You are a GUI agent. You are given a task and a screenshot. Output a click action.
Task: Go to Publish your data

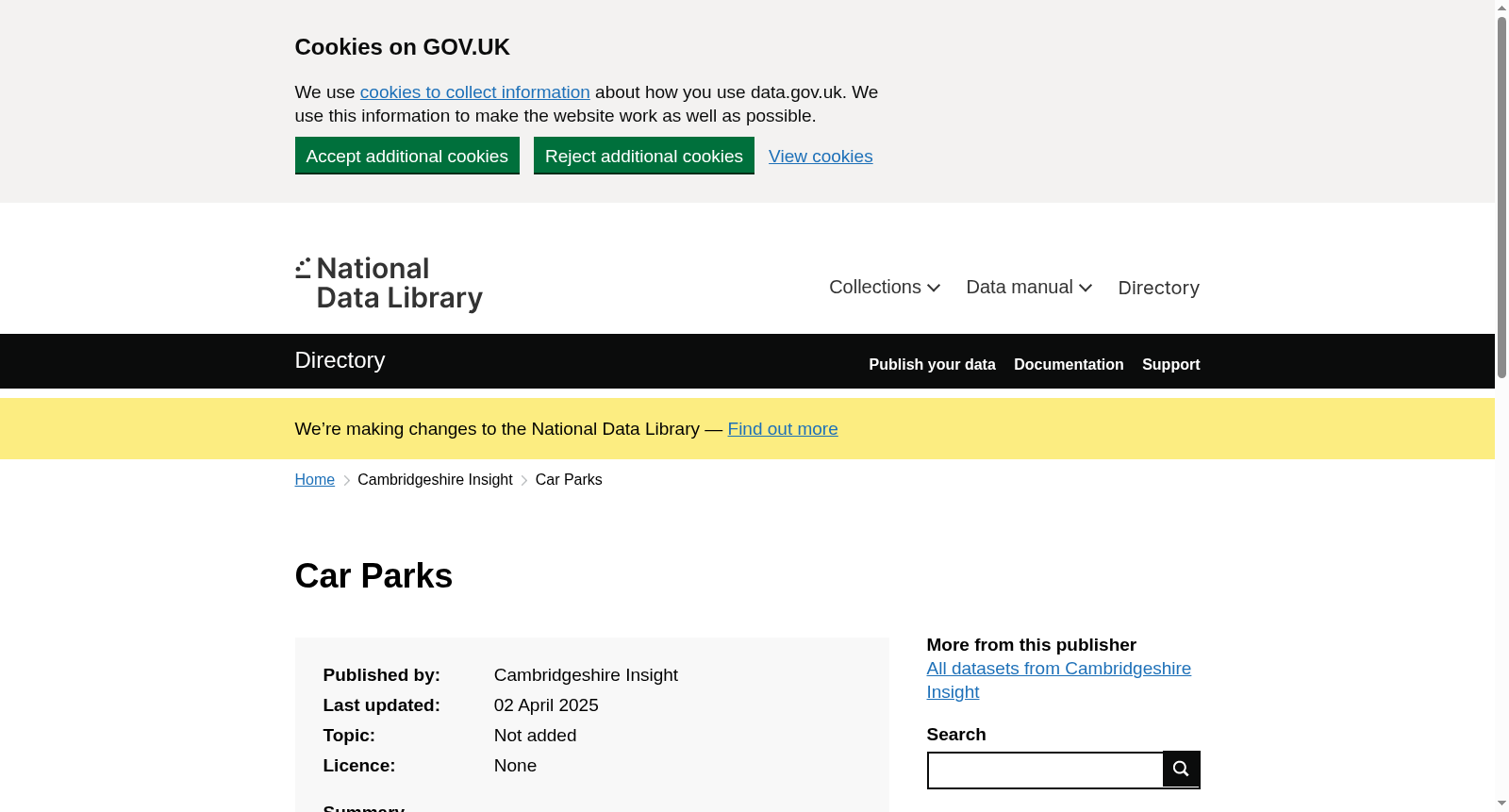click(x=932, y=364)
